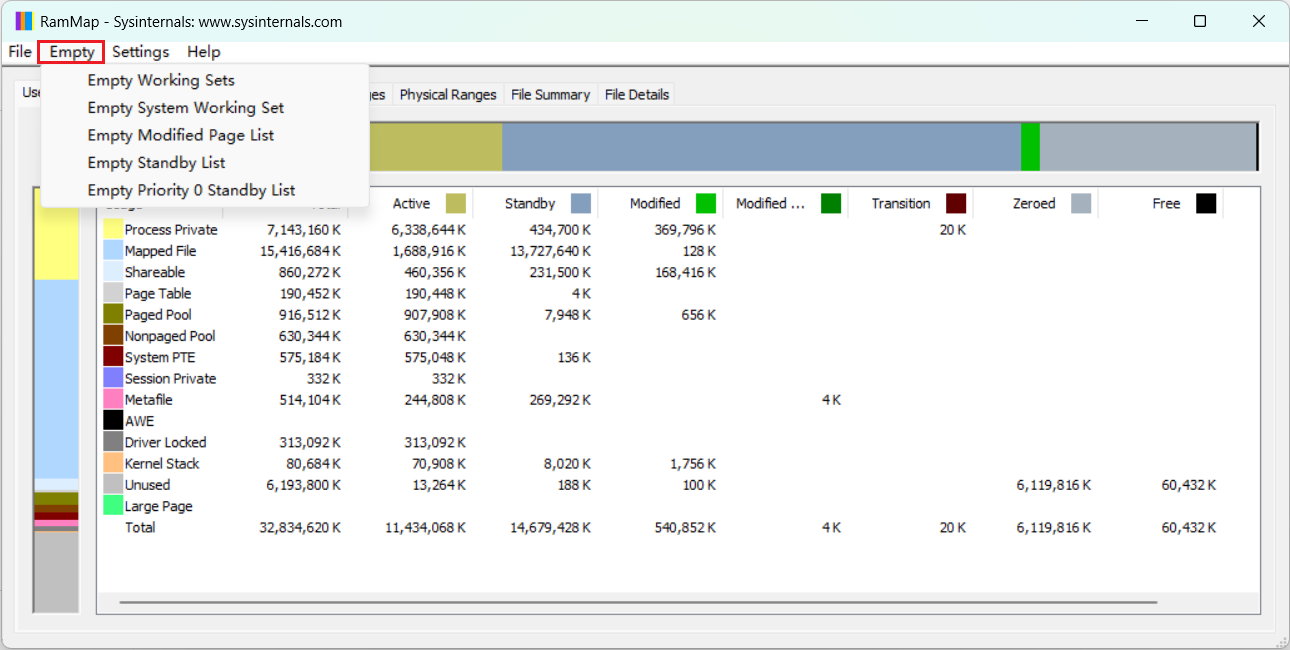Switch to the File Summary tab
Image resolution: width=1290 pixels, height=650 pixels.
pyautogui.click(x=550, y=95)
